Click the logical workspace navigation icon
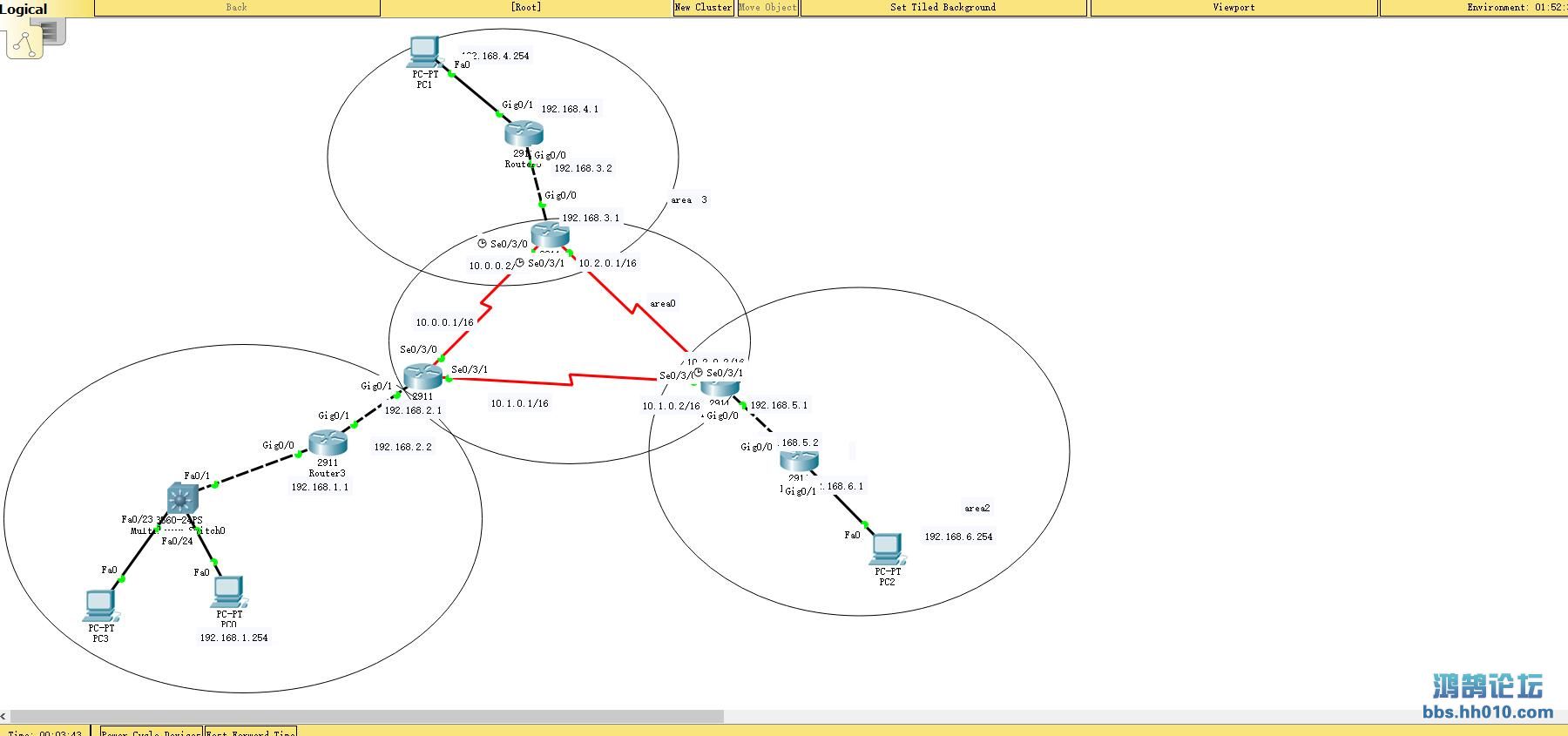This screenshot has height=736, width=1568. click(24, 41)
